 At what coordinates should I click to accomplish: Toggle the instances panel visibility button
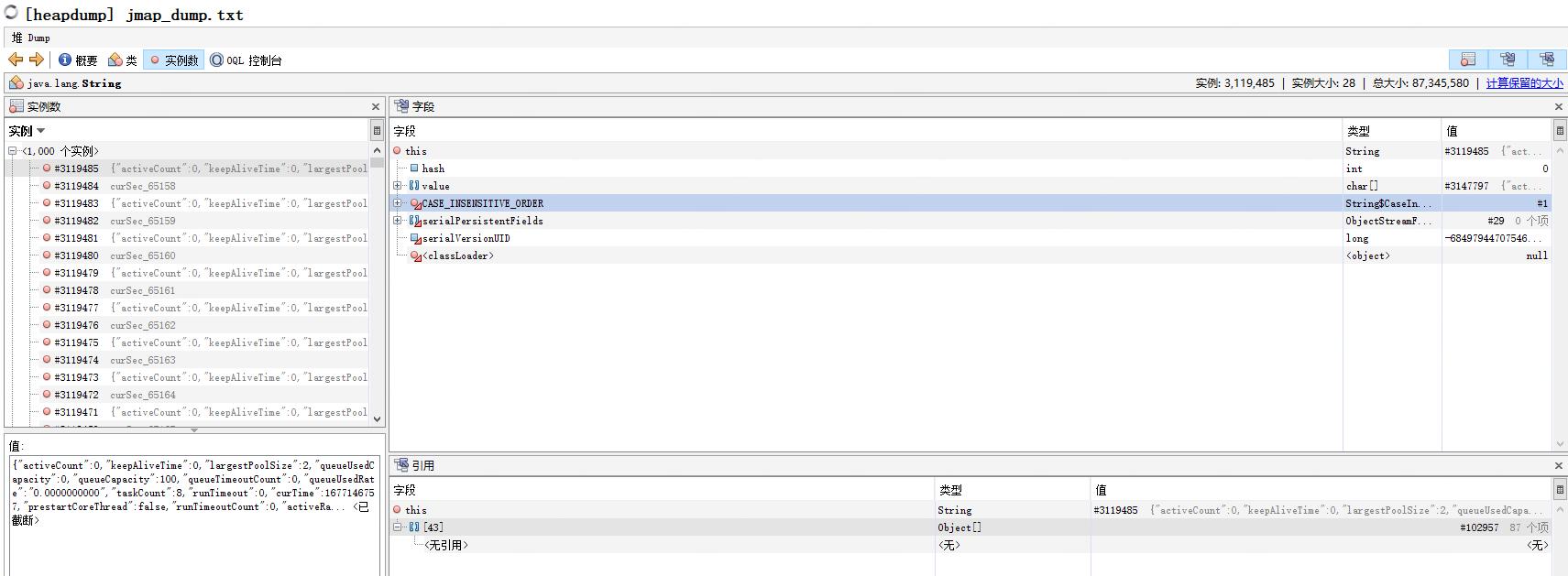pyautogui.click(x=1468, y=60)
